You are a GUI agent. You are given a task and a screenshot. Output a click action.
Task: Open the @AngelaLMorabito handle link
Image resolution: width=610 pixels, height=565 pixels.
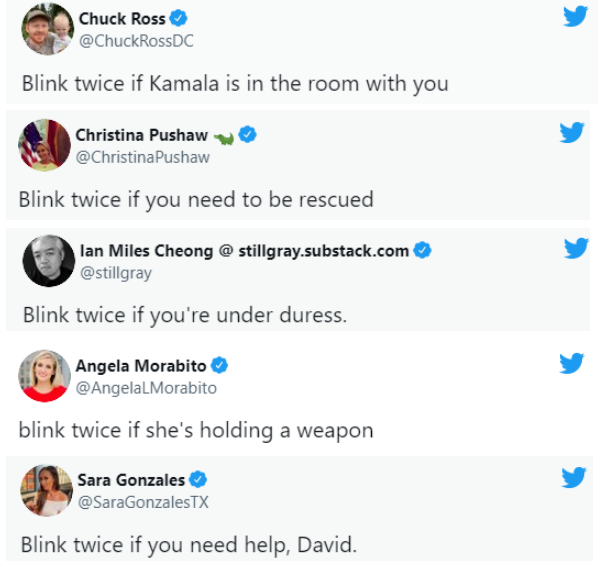[146, 388]
